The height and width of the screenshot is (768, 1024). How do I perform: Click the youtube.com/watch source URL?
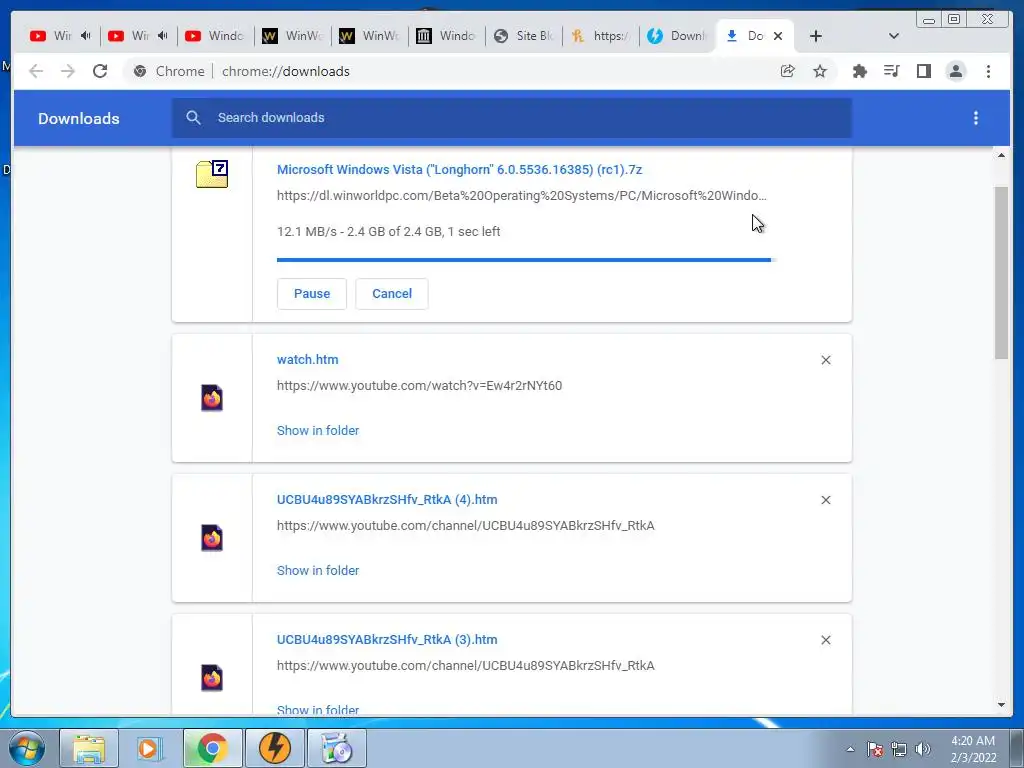419,386
